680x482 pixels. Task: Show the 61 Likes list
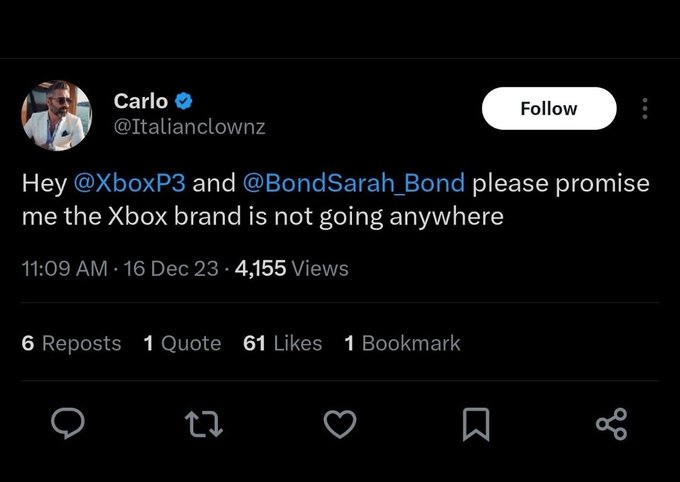click(282, 343)
